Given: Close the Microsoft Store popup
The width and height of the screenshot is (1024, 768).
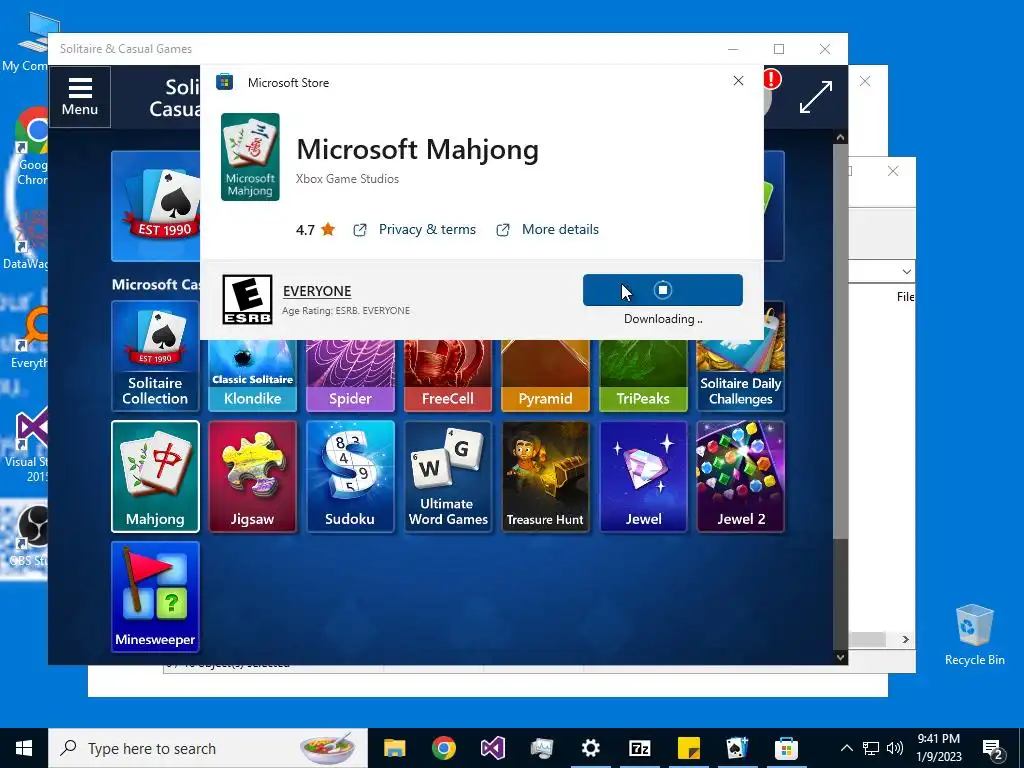Looking at the screenshot, I should tap(738, 80).
